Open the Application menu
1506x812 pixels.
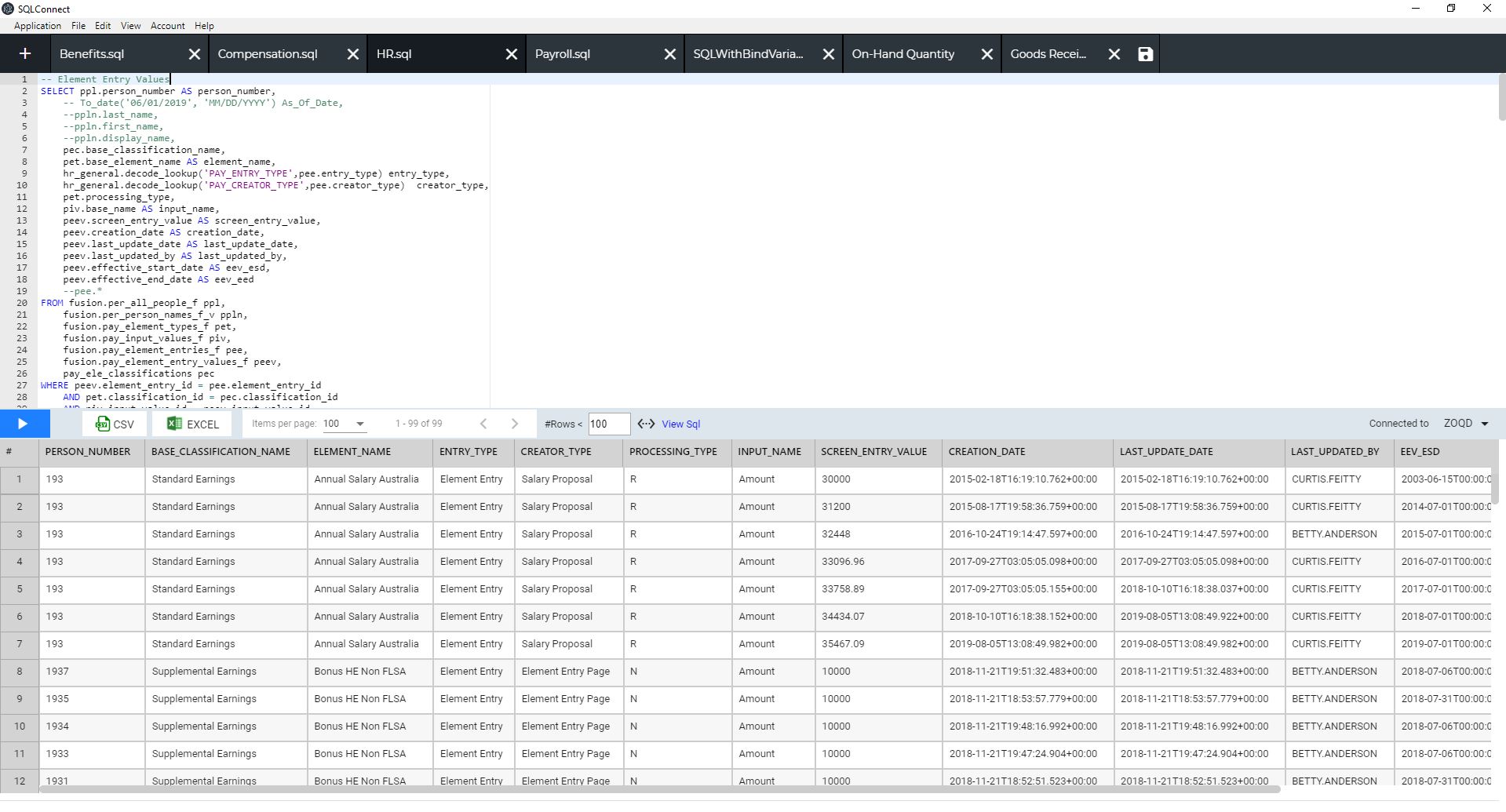tap(38, 26)
